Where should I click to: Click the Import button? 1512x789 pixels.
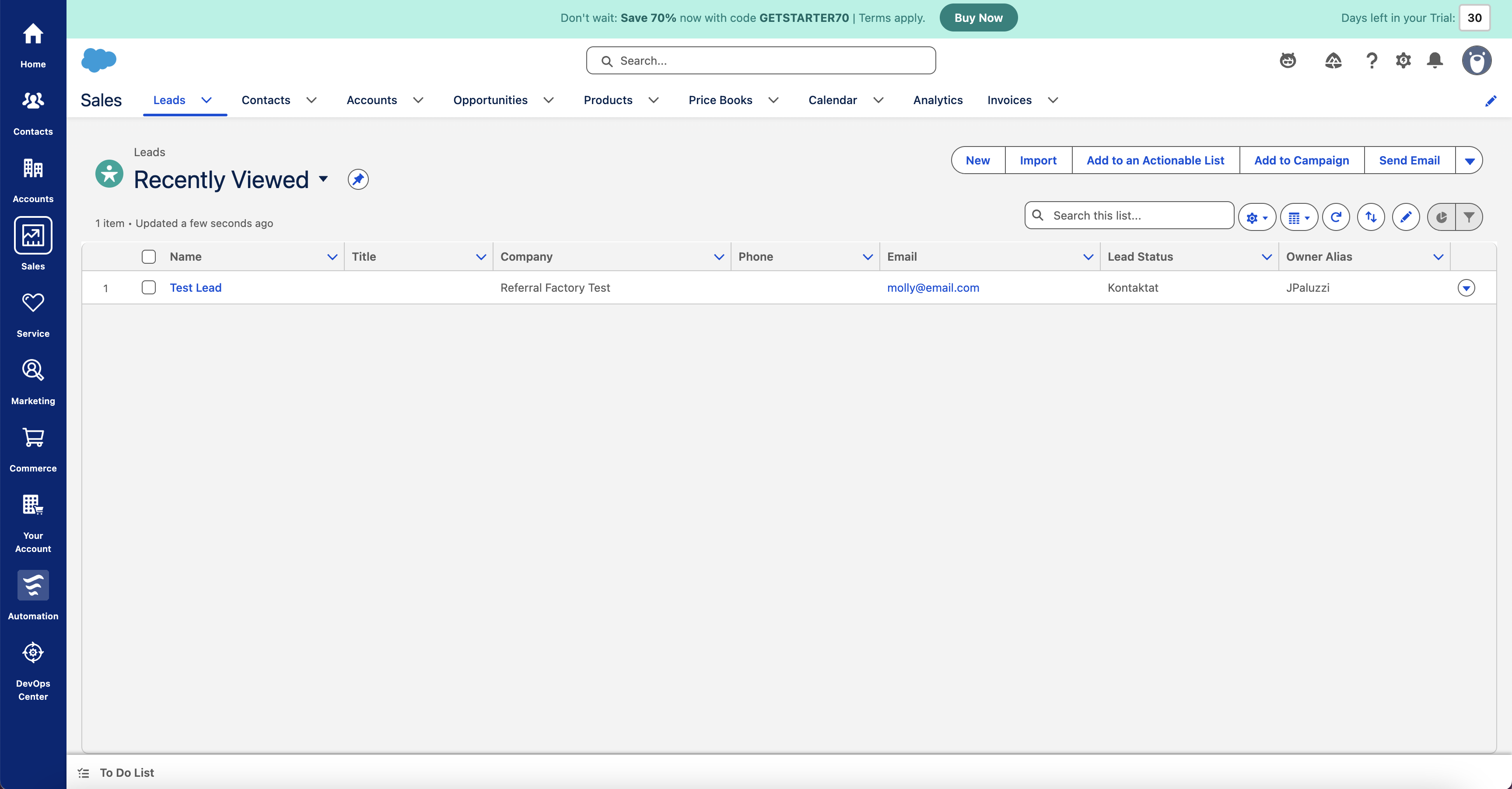pyautogui.click(x=1038, y=161)
